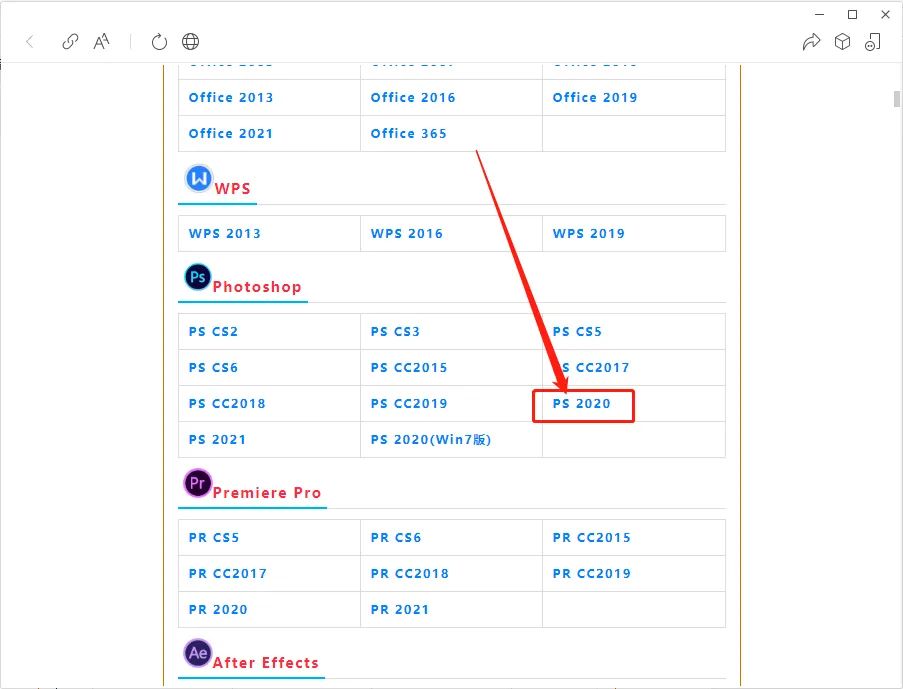Select the PR CS5 link

coord(214,537)
